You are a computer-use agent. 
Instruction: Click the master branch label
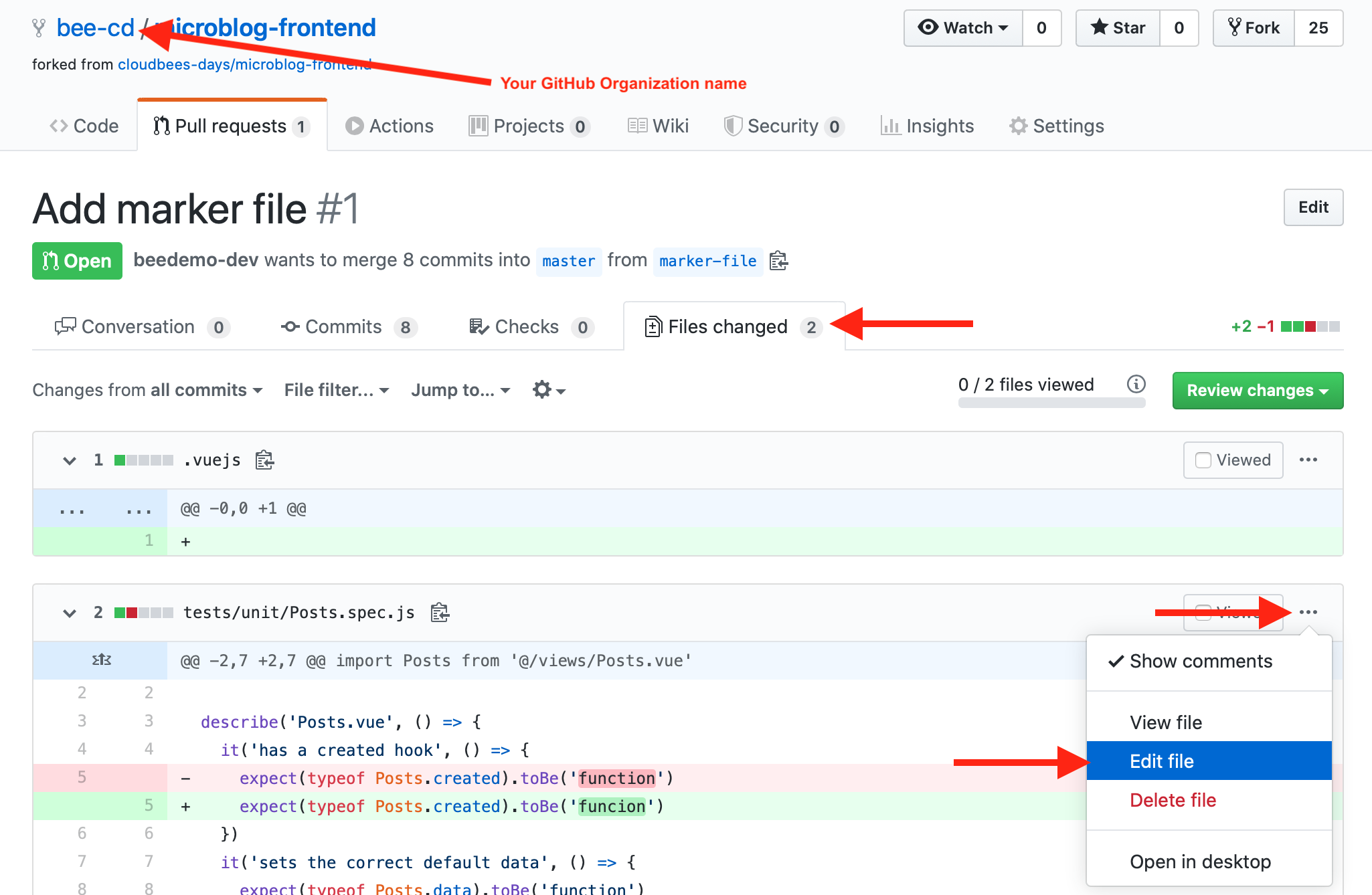(x=568, y=261)
